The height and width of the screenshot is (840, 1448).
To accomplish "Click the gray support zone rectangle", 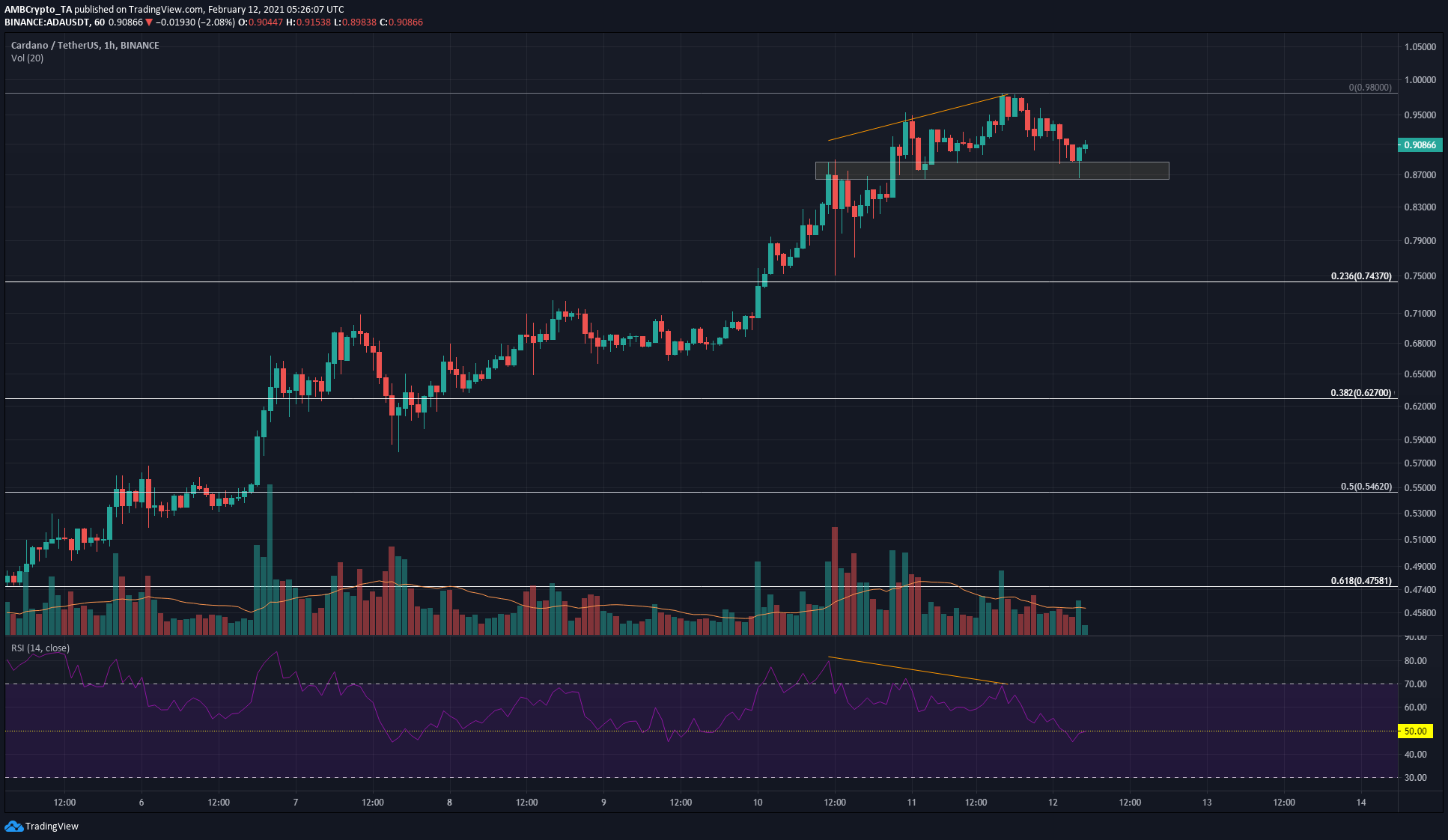I will click(x=992, y=171).
